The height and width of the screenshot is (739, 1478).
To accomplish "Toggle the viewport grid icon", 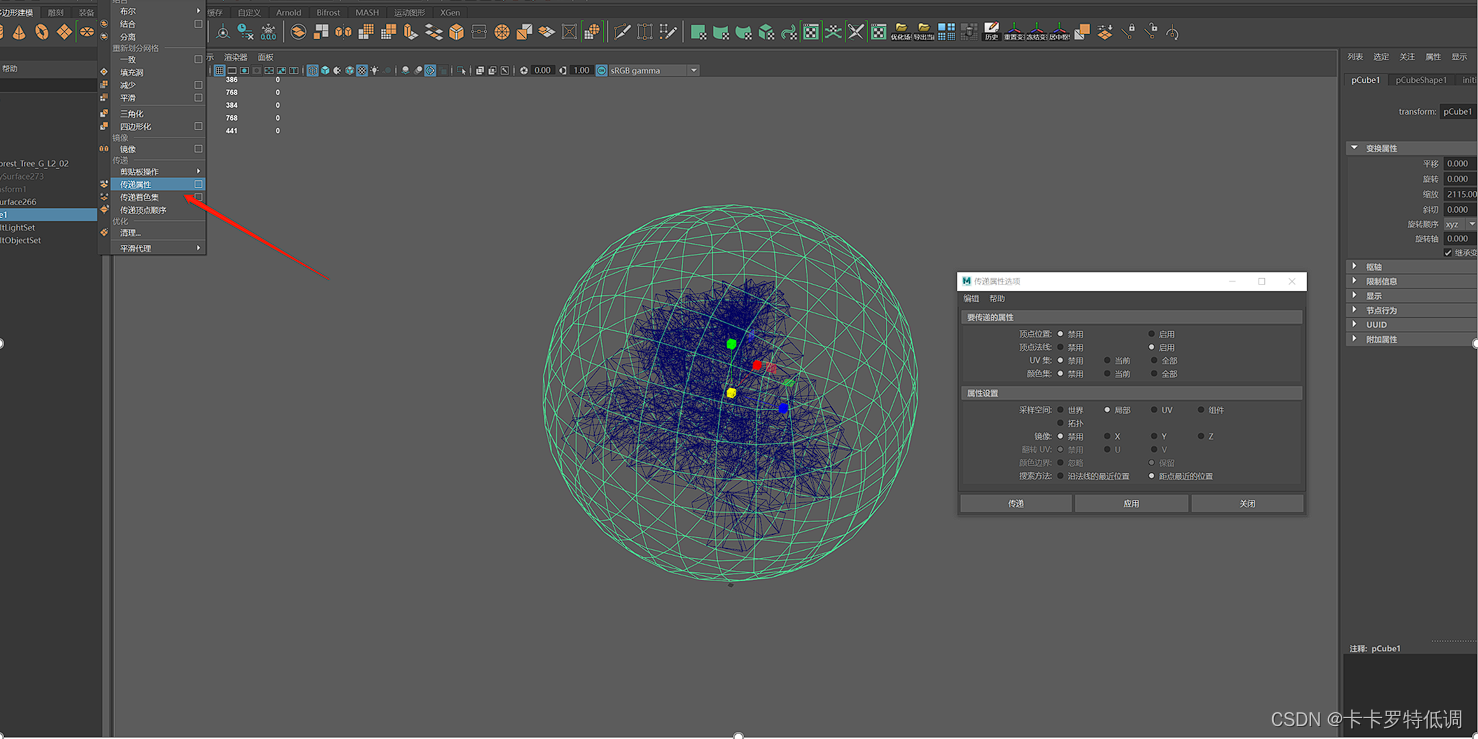I will tap(219, 71).
